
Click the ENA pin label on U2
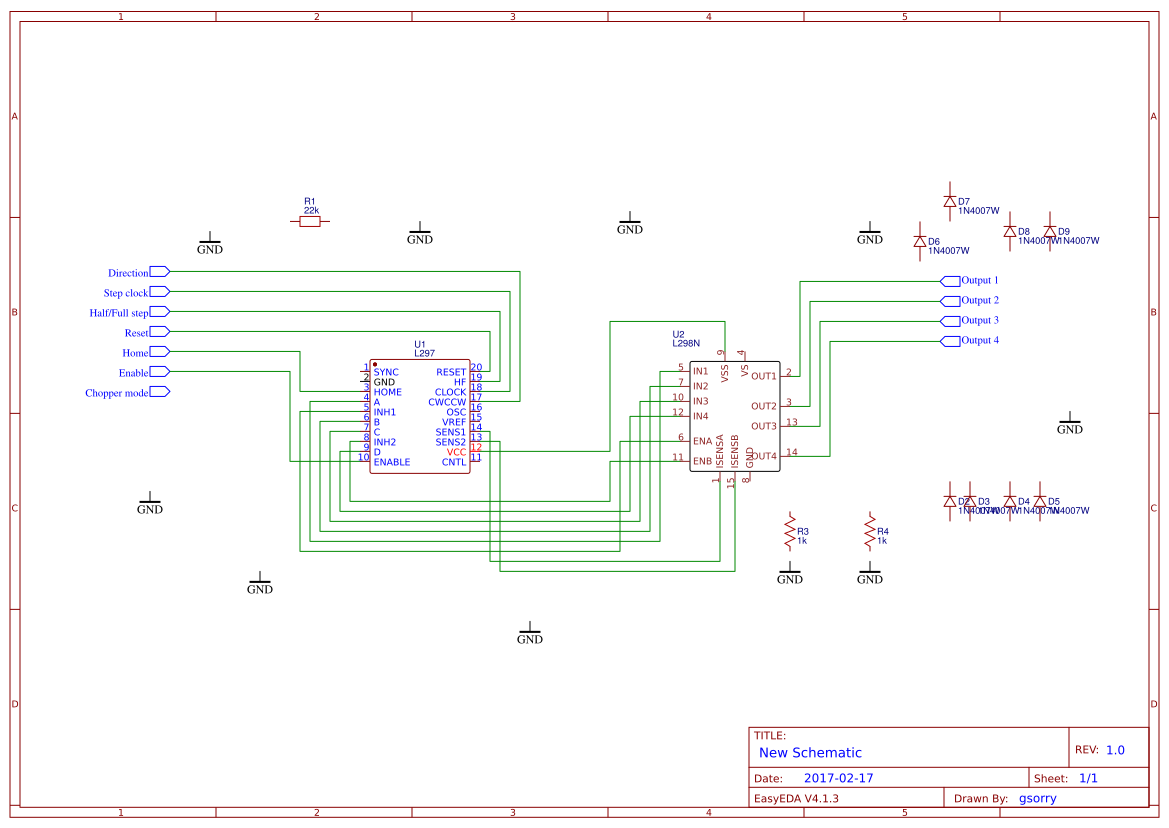(x=702, y=441)
